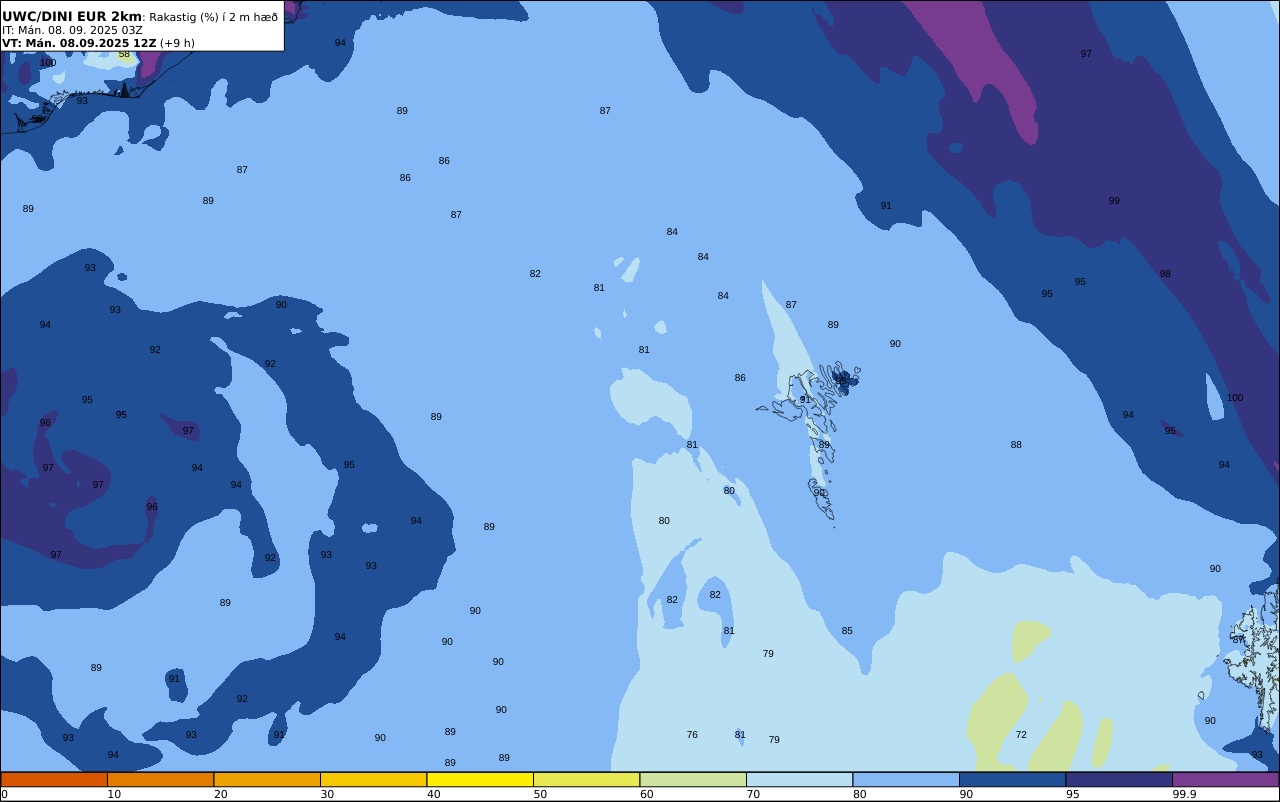Select the humidity value 76 on map

click(x=692, y=735)
